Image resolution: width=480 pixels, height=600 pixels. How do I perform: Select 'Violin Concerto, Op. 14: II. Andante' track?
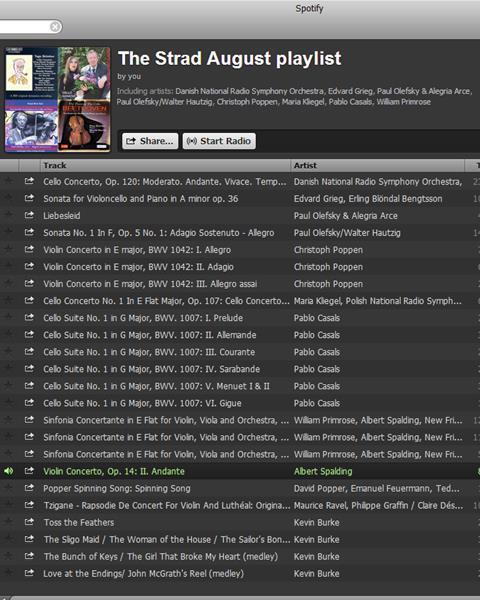(x=114, y=471)
